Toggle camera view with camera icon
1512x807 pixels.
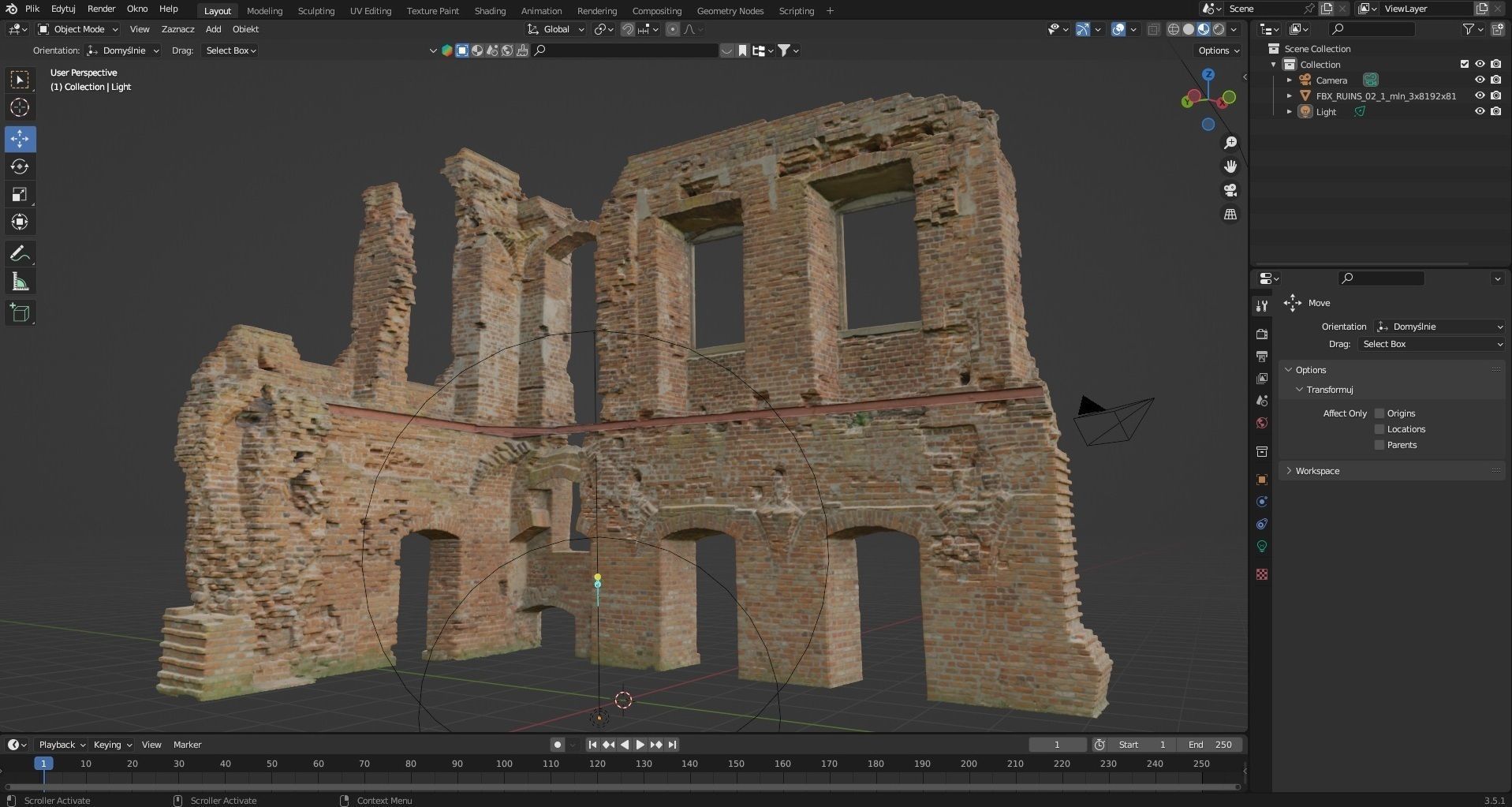(1230, 190)
